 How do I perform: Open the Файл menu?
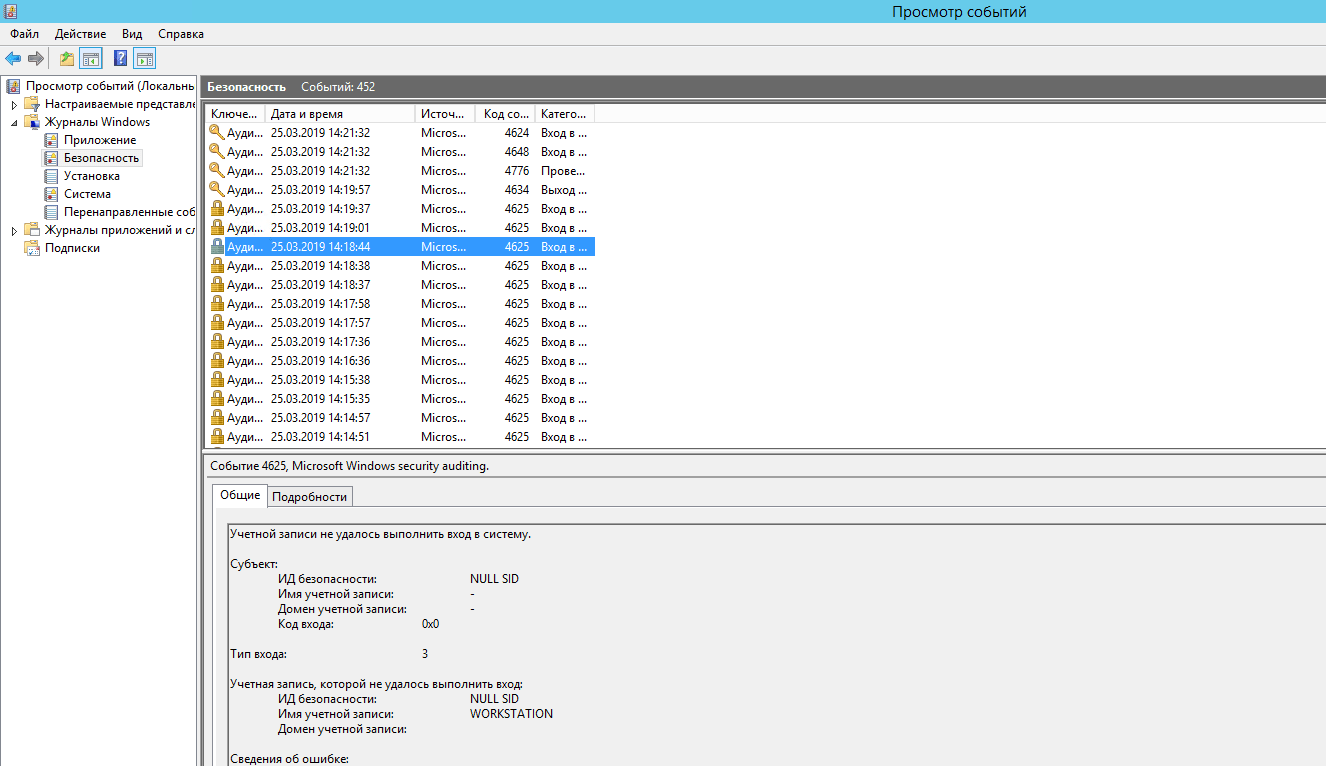point(24,34)
